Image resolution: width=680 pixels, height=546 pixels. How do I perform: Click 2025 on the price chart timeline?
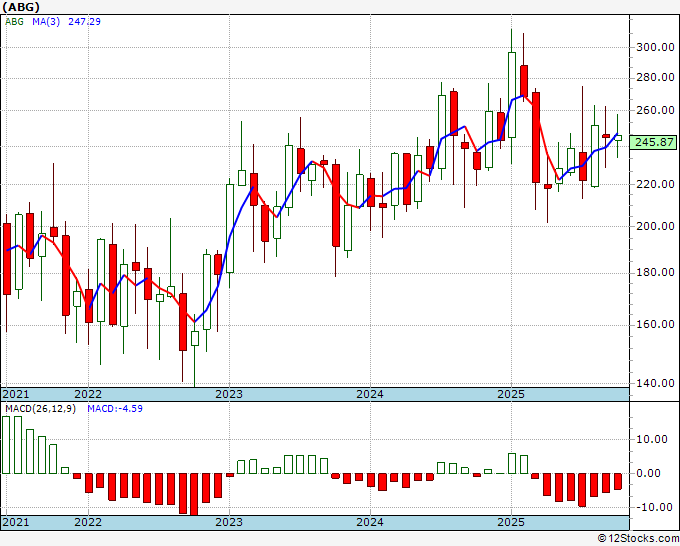coord(511,394)
